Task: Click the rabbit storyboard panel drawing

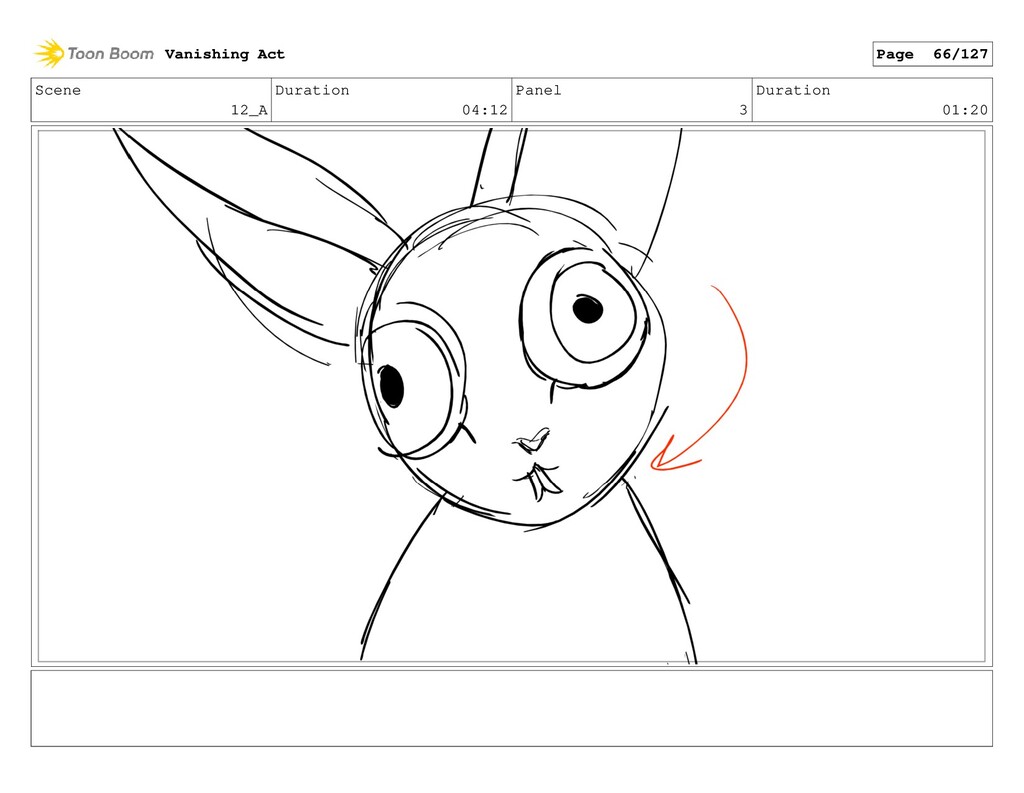Action: tap(511, 396)
